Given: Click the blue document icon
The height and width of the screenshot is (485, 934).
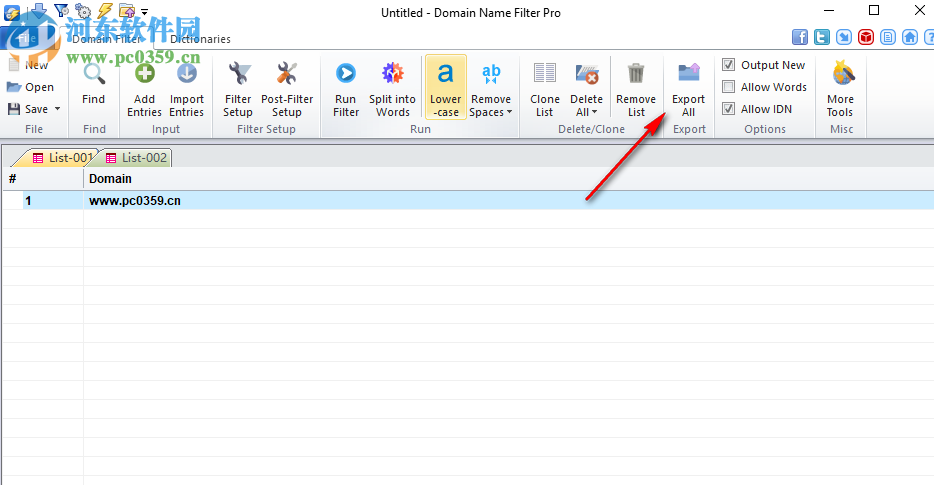Looking at the screenshot, I should tap(888, 37).
